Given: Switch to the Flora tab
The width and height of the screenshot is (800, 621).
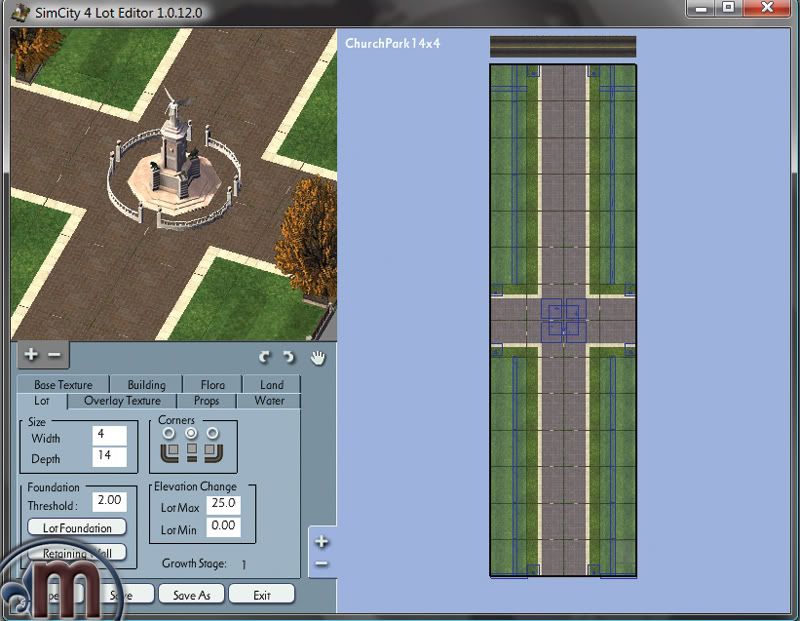Looking at the screenshot, I should (212, 384).
